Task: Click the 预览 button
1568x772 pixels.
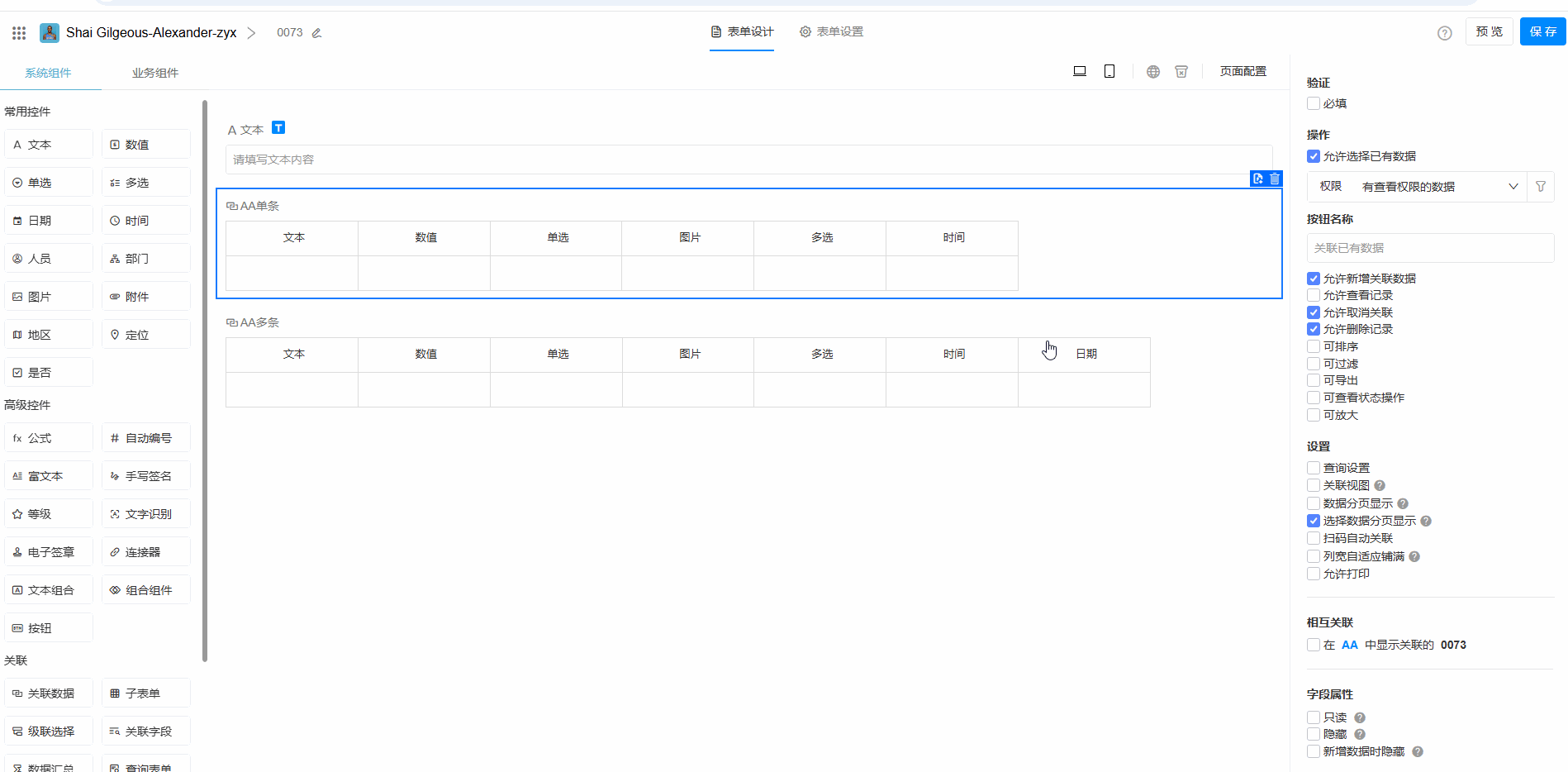Action: tap(1489, 31)
